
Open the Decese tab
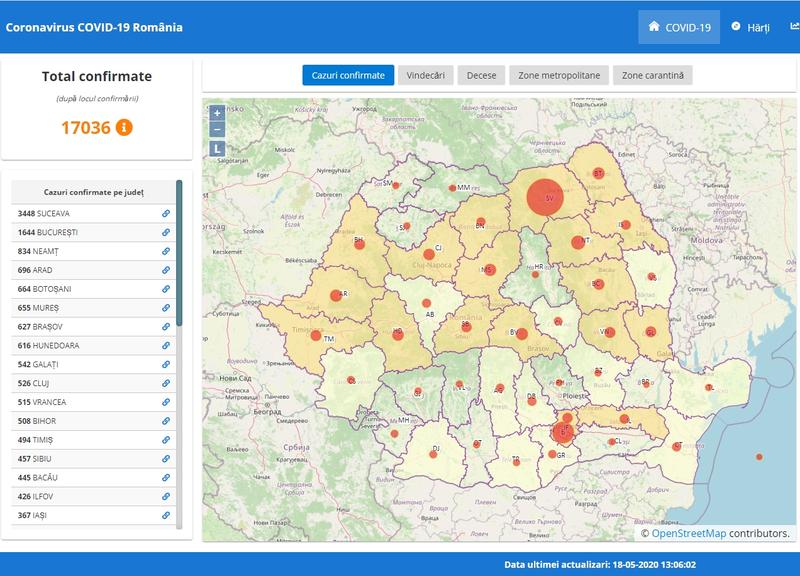pos(481,73)
